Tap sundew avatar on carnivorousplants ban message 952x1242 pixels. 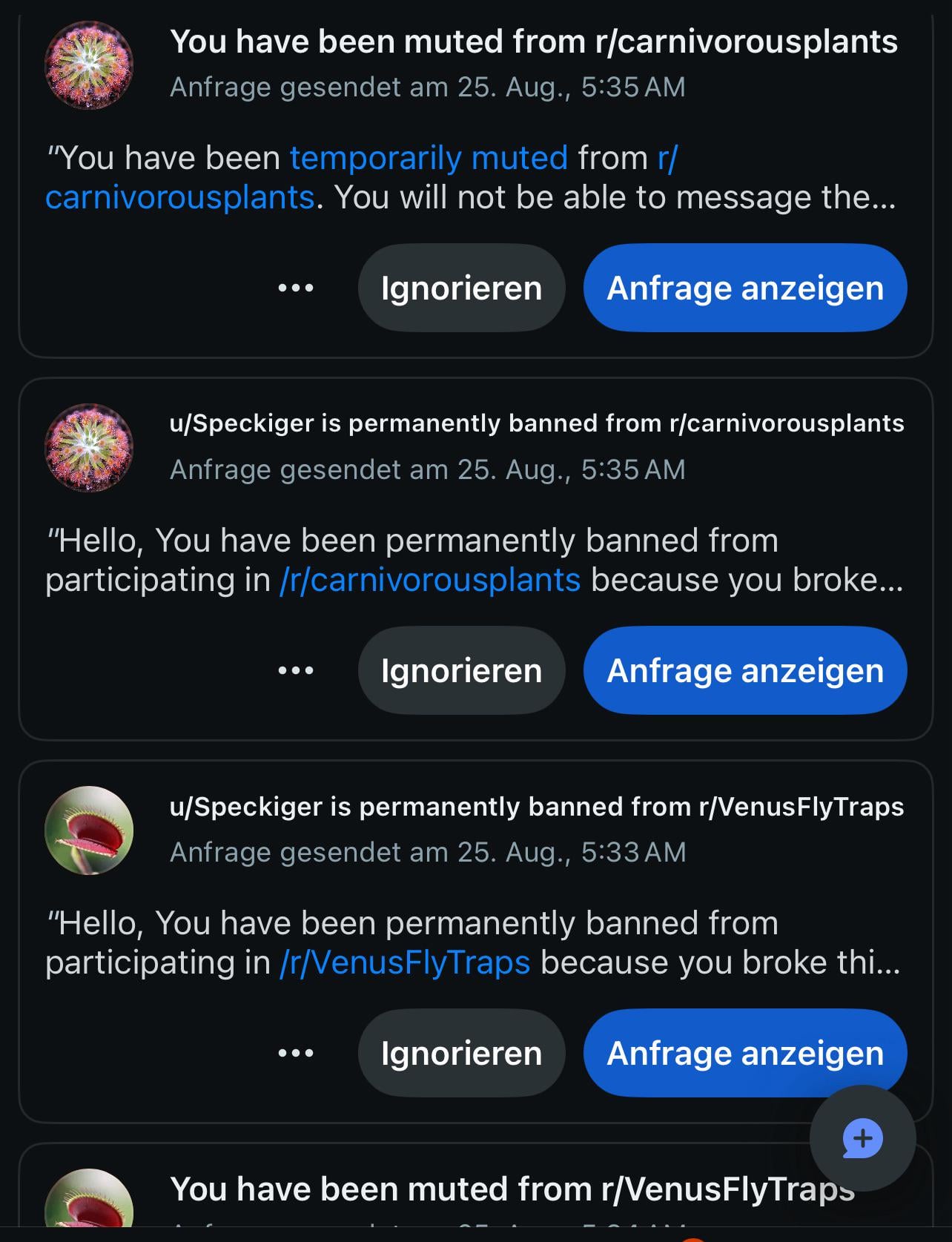(89, 448)
